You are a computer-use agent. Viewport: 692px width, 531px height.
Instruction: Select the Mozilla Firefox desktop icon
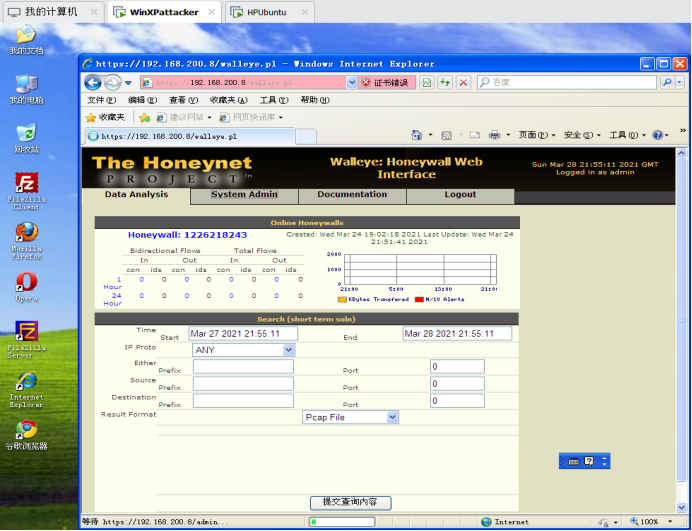[27, 241]
